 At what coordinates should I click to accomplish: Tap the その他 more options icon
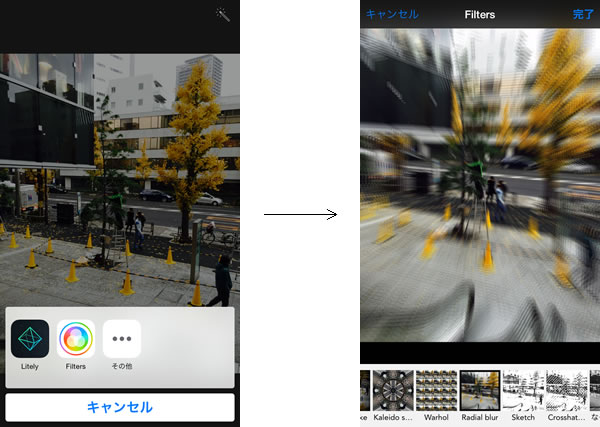click(x=122, y=339)
